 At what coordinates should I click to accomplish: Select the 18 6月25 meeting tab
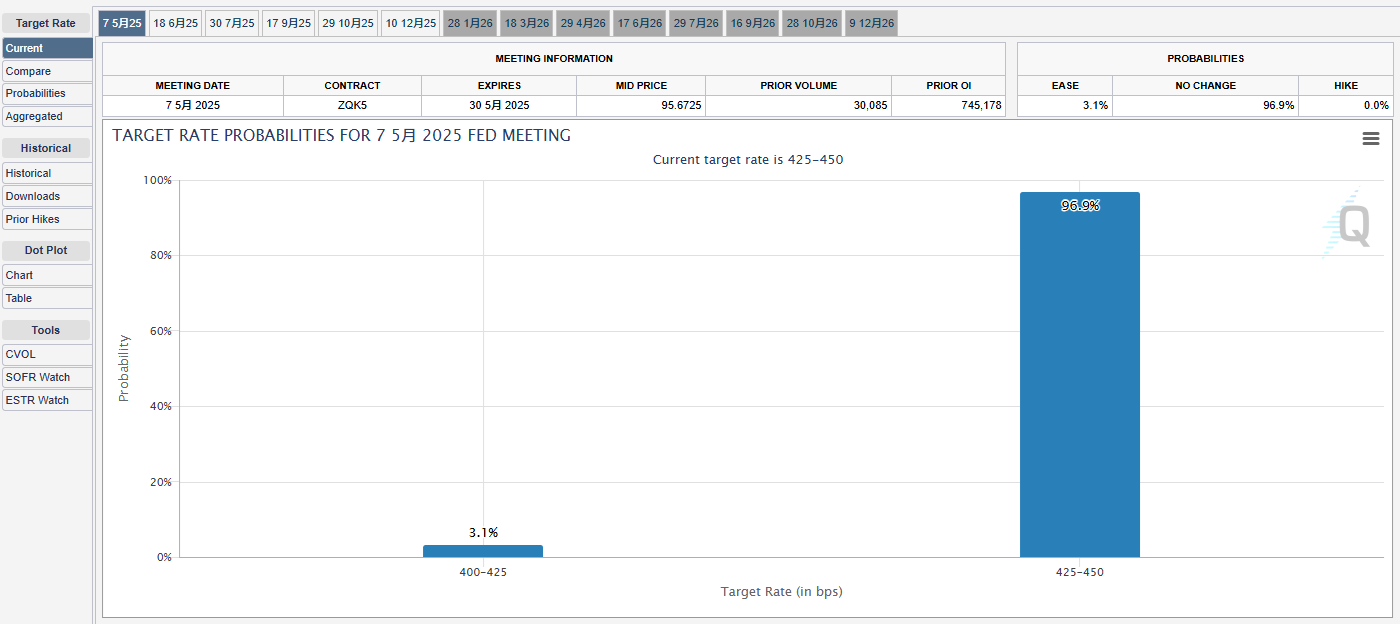[176, 23]
